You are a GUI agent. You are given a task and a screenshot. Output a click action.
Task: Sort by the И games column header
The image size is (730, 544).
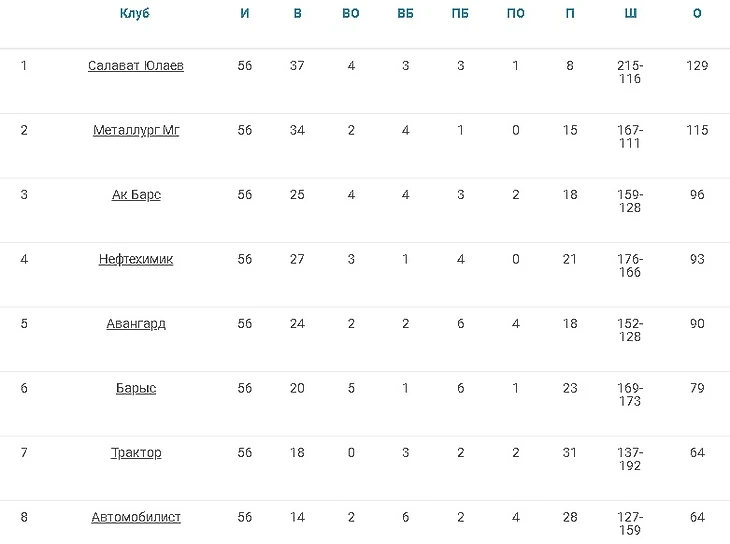coord(245,13)
